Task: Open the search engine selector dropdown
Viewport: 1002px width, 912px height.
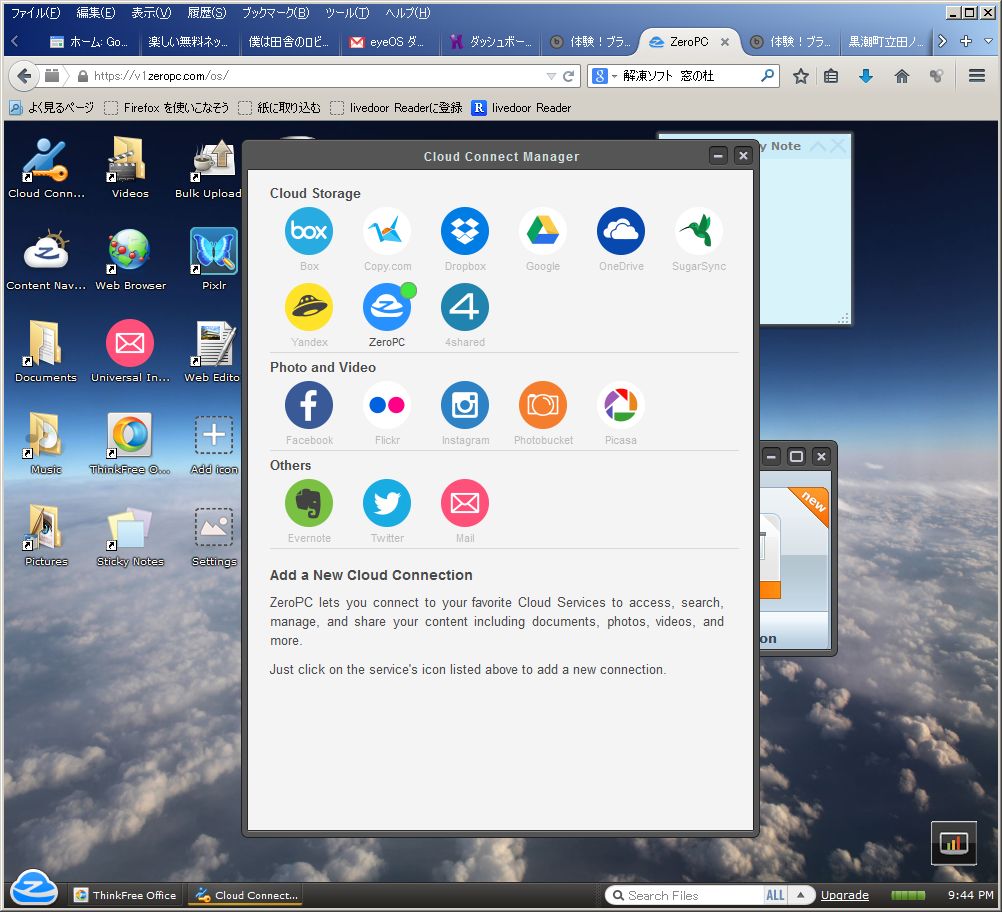Action: click(x=605, y=76)
